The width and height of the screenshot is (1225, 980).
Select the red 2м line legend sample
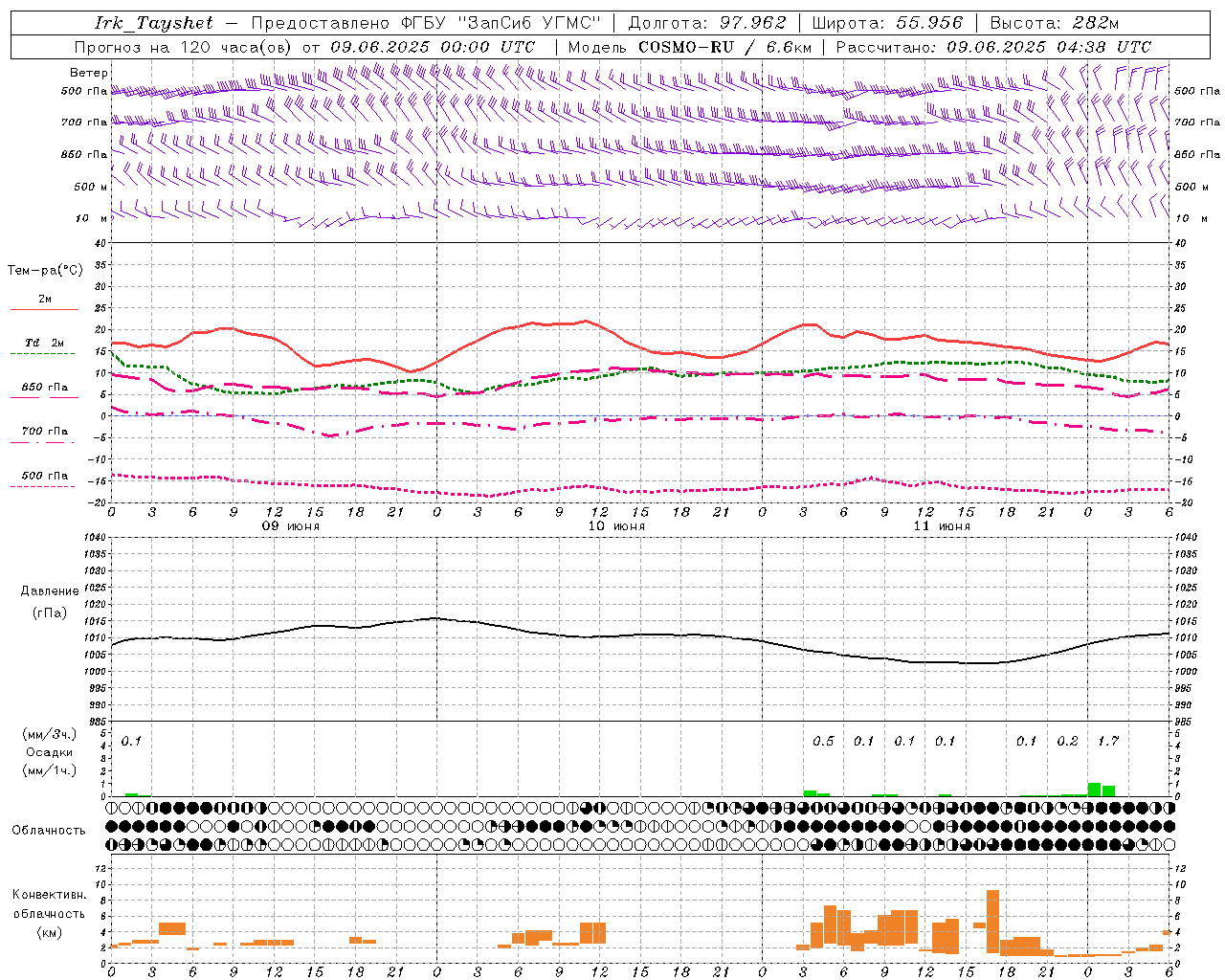pos(44,310)
